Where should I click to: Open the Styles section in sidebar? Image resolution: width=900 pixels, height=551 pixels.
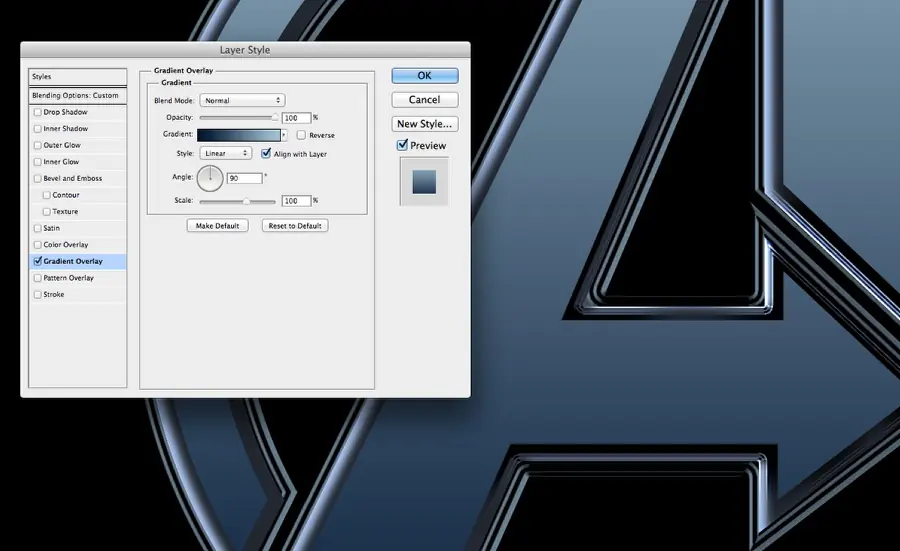coord(78,76)
